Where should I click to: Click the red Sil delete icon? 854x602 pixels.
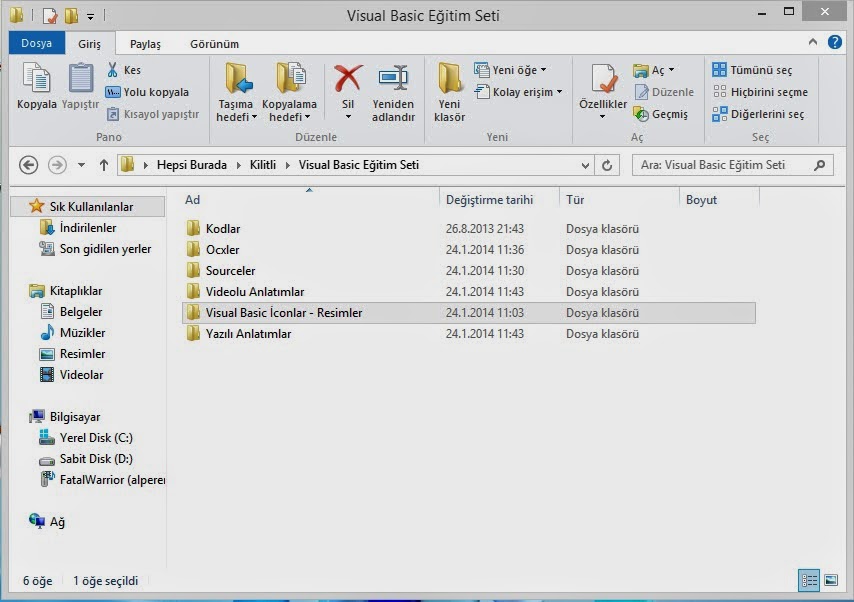[x=348, y=78]
